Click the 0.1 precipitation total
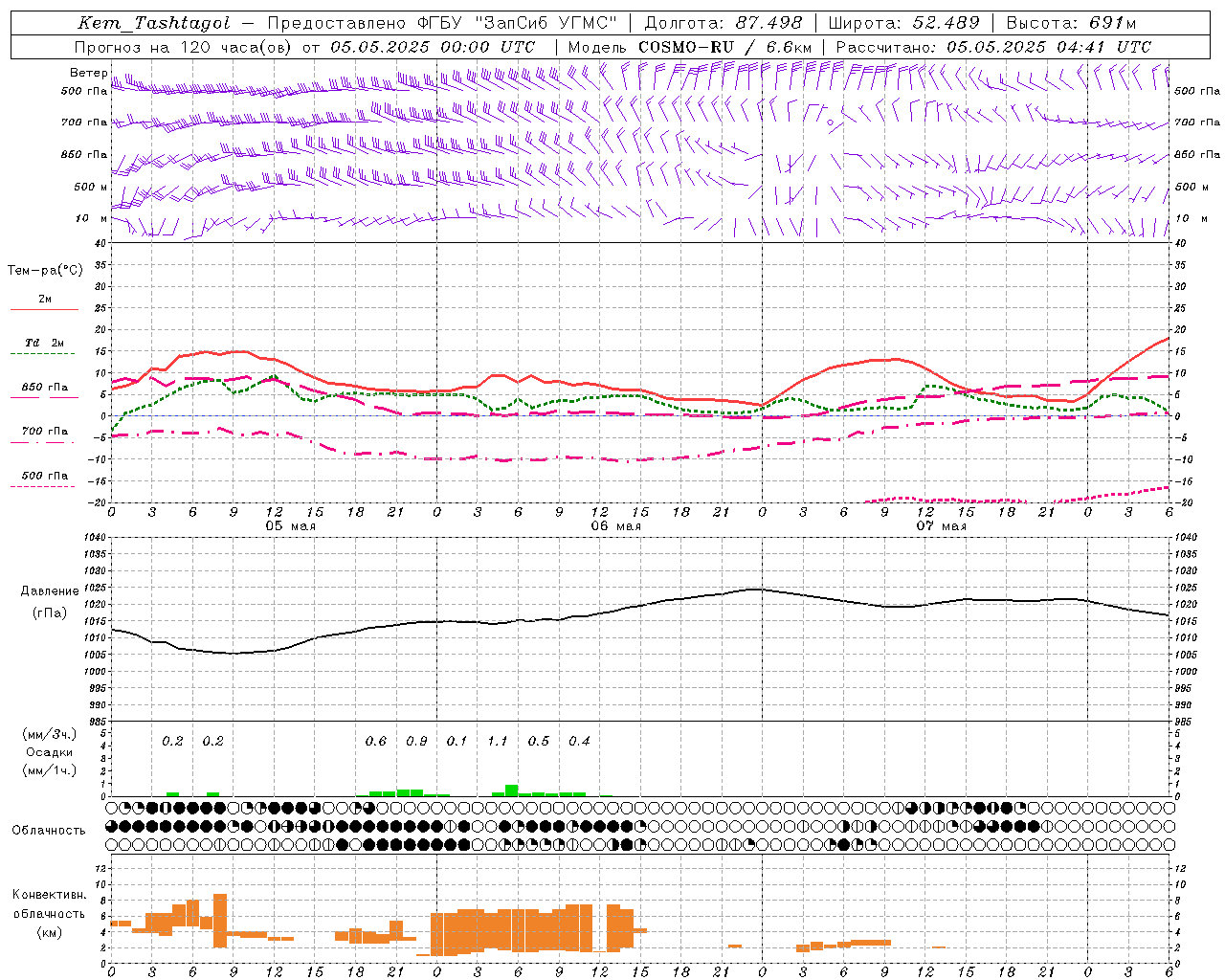Image resolution: width=1225 pixels, height=980 pixels. point(457,741)
